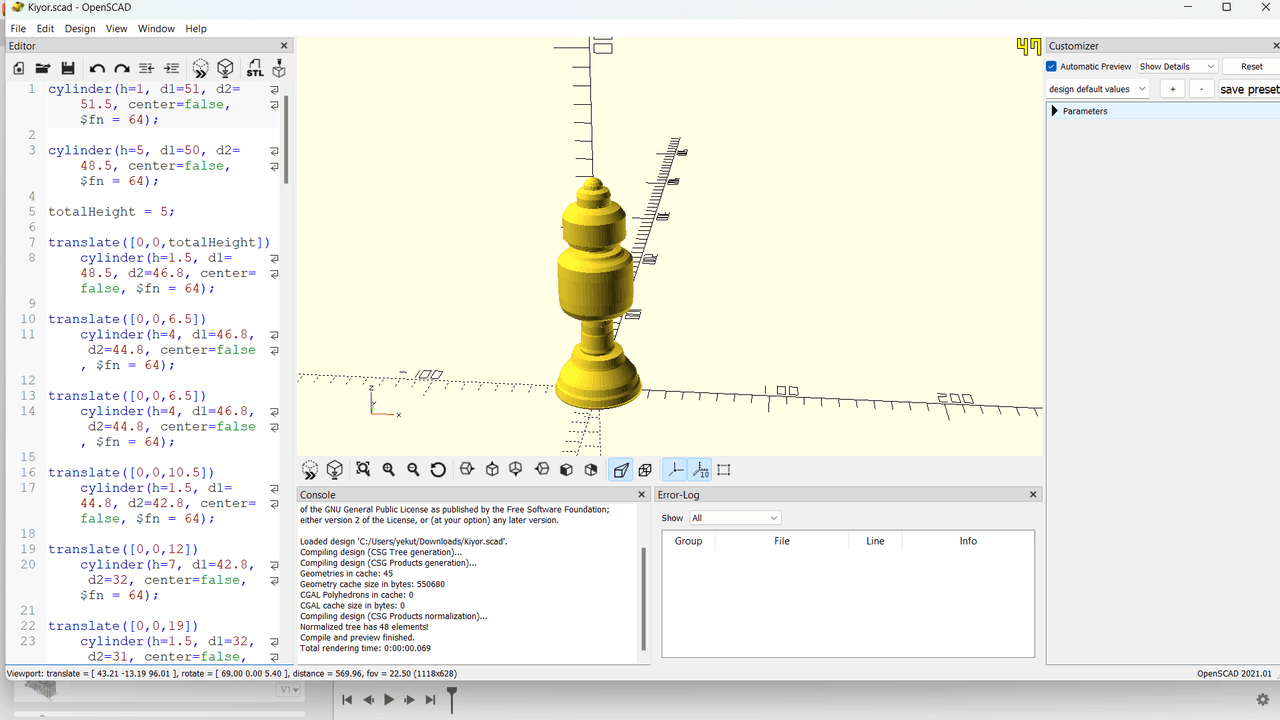Click the Zoom In magnifier icon
The width and height of the screenshot is (1280, 720).
388,470
